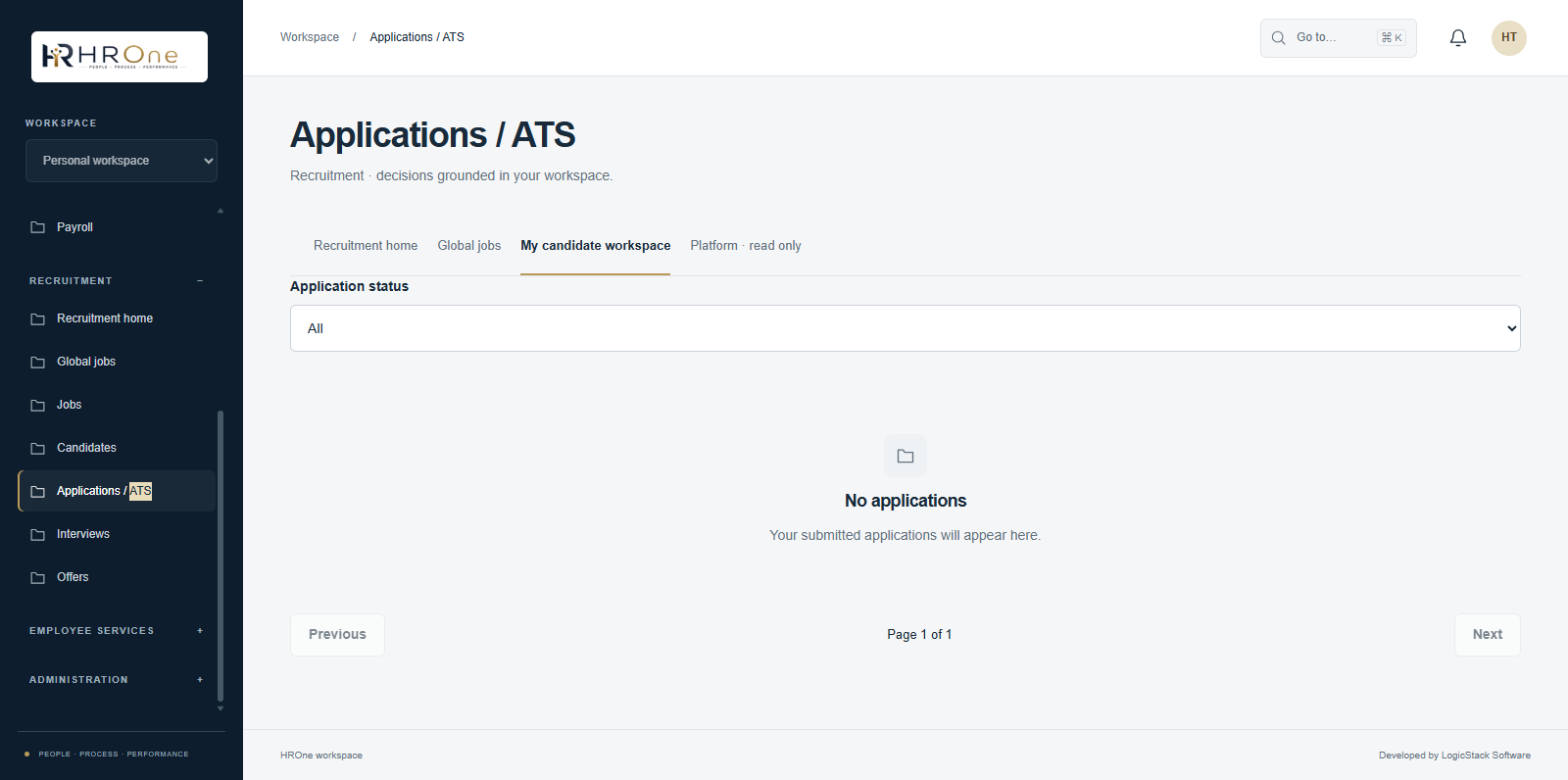The width and height of the screenshot is (1568, 780).
Task: Open the Application status dropdown
Action: [906, 328]
